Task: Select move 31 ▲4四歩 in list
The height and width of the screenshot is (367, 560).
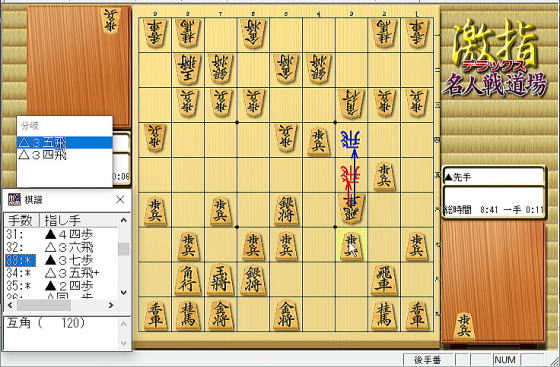Action: tap(61, 234)
